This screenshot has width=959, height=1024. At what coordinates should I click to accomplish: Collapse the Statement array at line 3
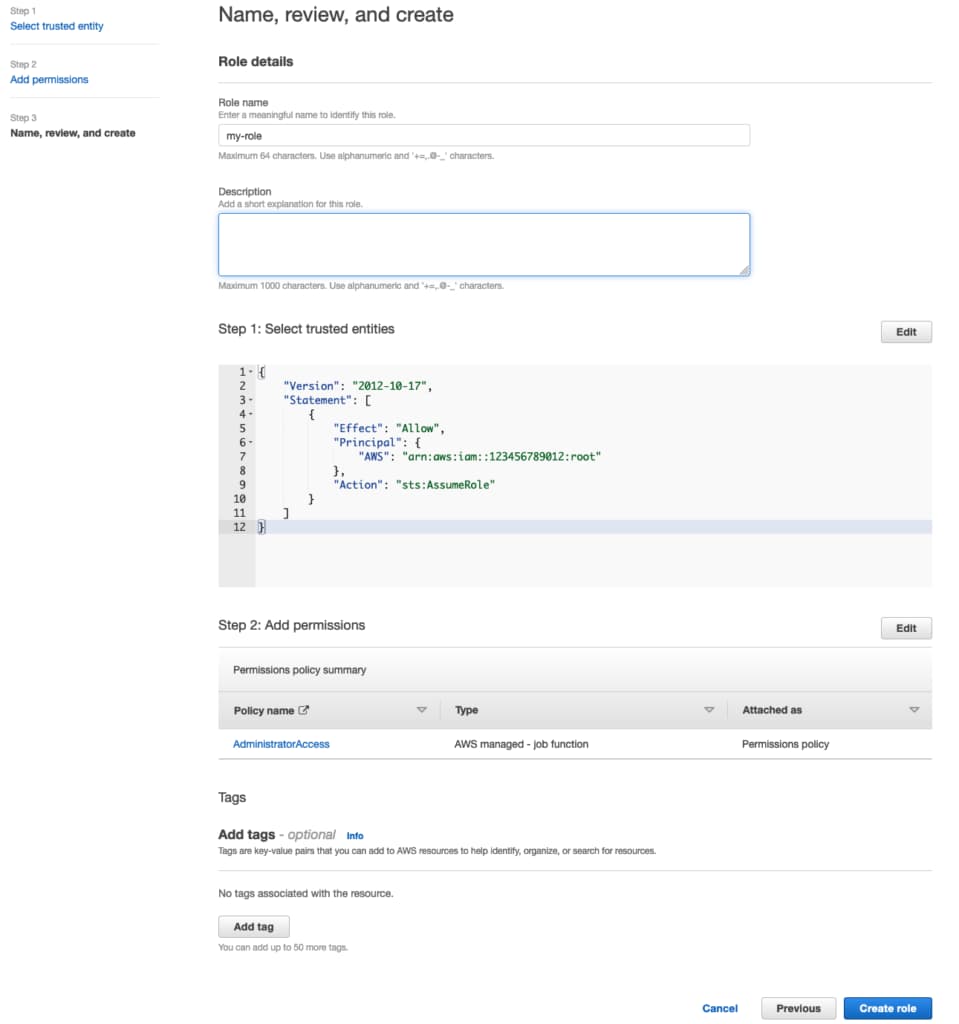250,400
